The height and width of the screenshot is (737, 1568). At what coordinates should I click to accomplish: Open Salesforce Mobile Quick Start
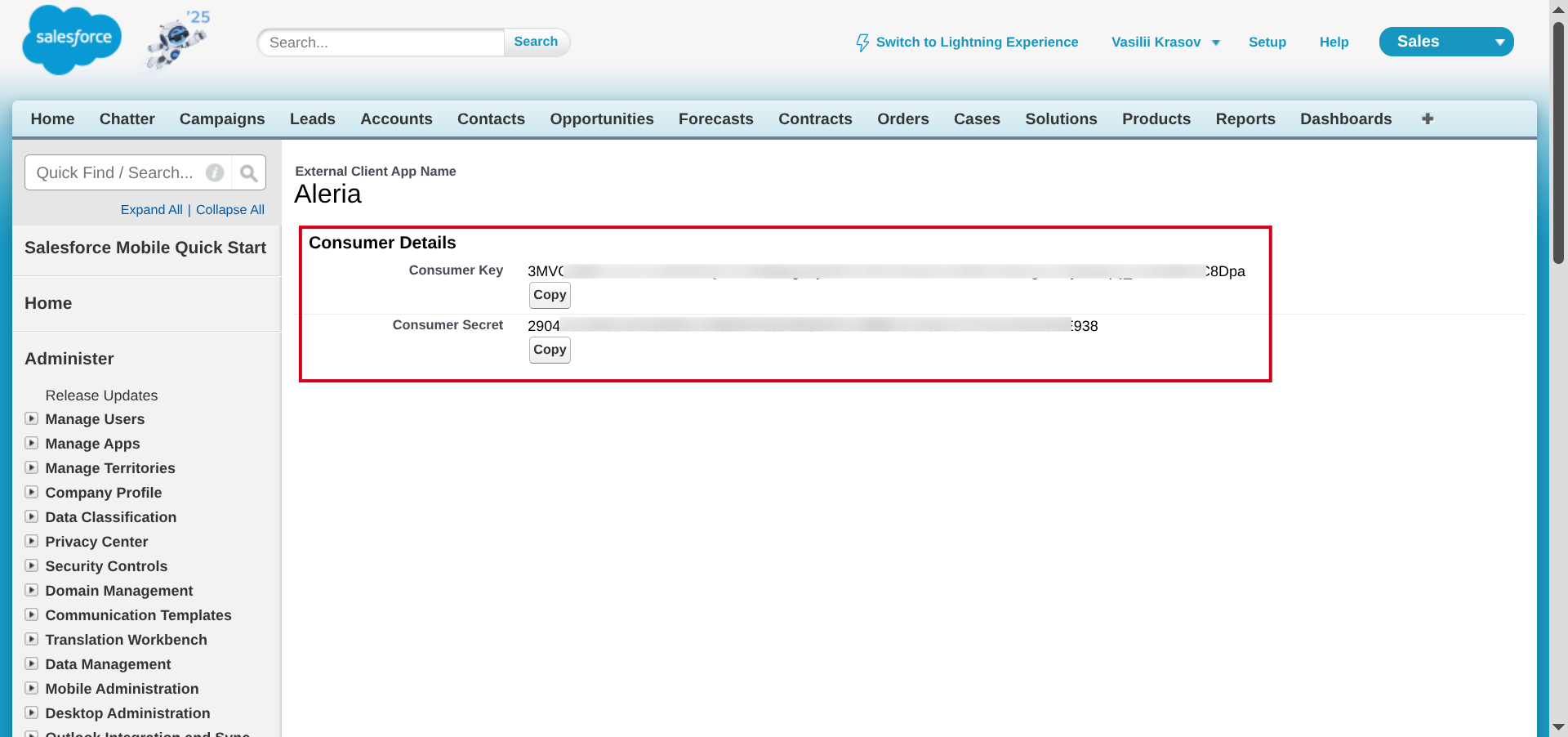coord(145,248)
